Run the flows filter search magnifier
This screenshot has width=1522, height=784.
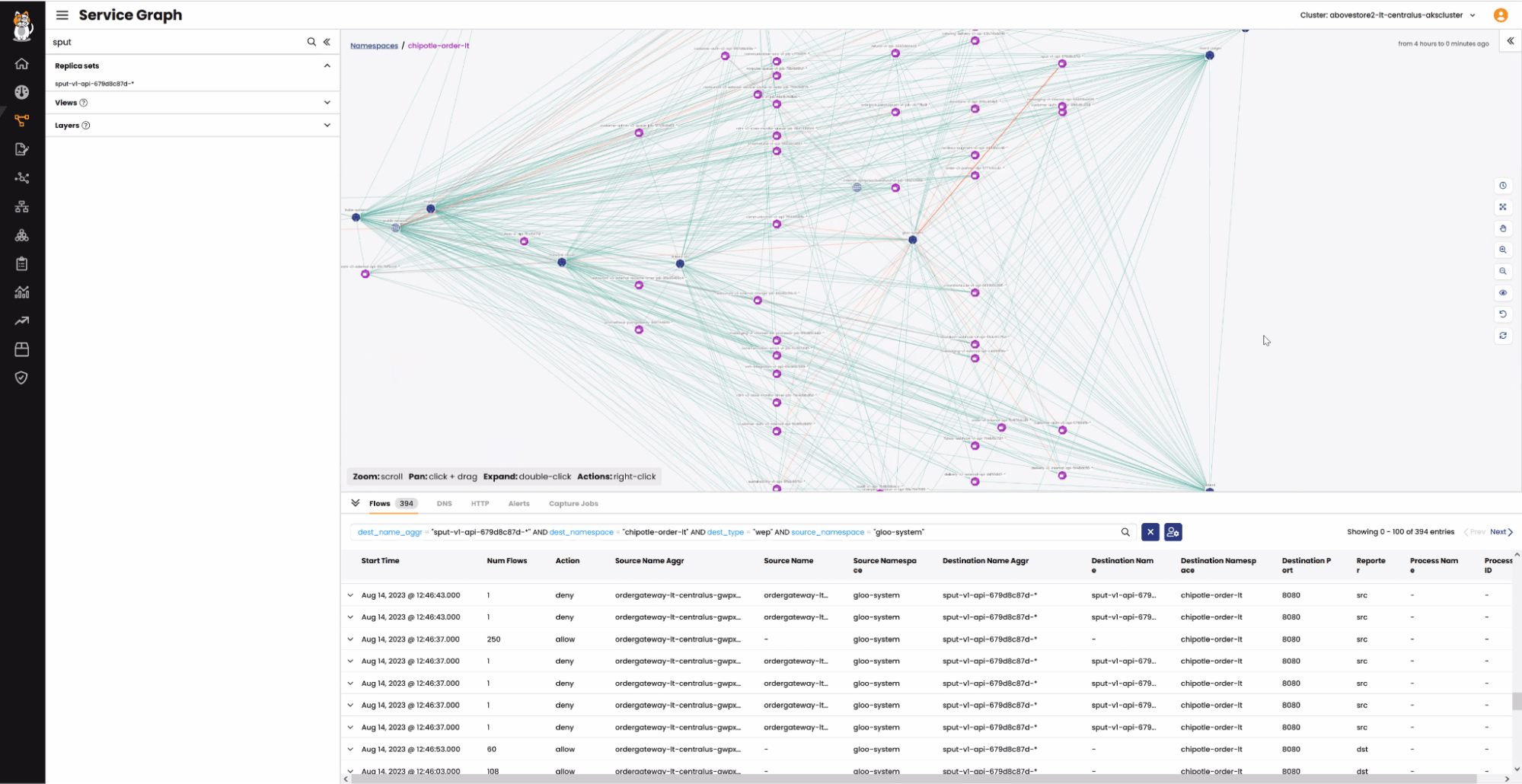(x=1125, y=532)
